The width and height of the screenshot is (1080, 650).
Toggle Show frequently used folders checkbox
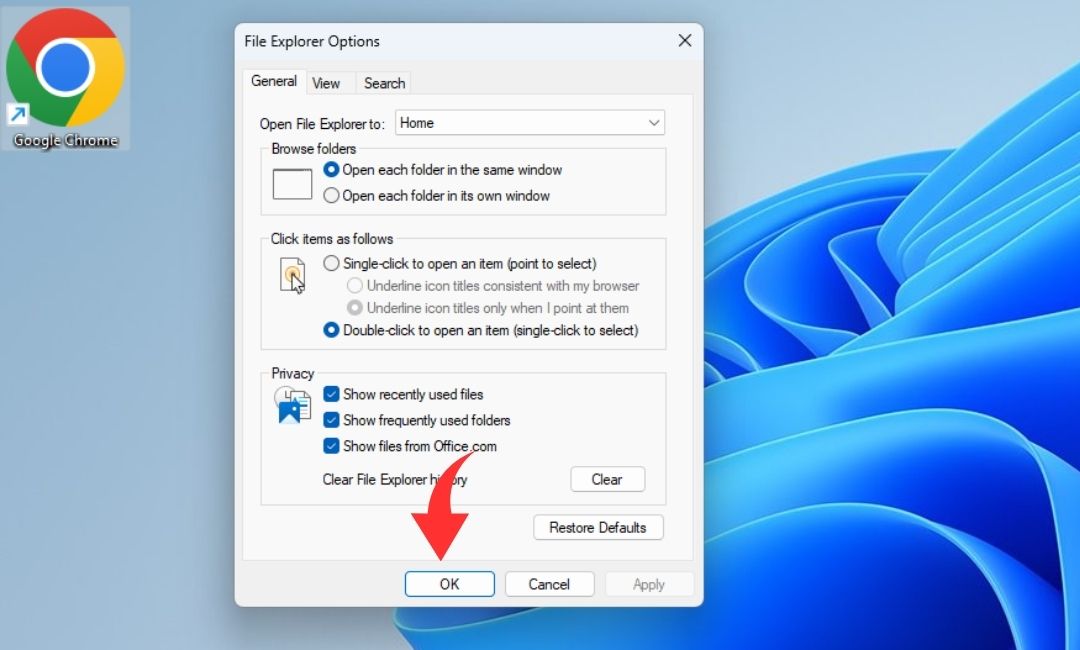(332, 421)
